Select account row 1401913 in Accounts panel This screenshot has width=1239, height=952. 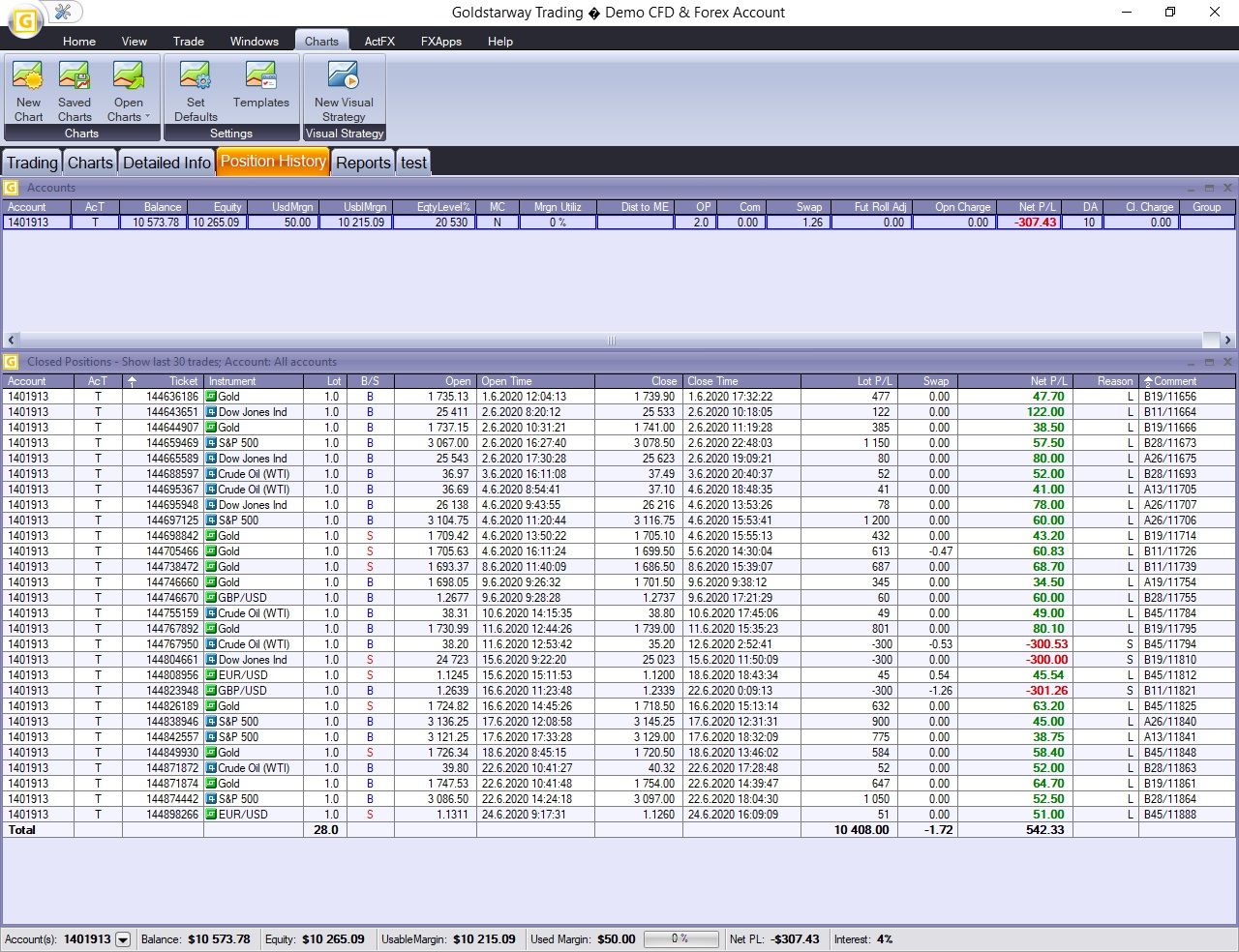tap(619, 223)
